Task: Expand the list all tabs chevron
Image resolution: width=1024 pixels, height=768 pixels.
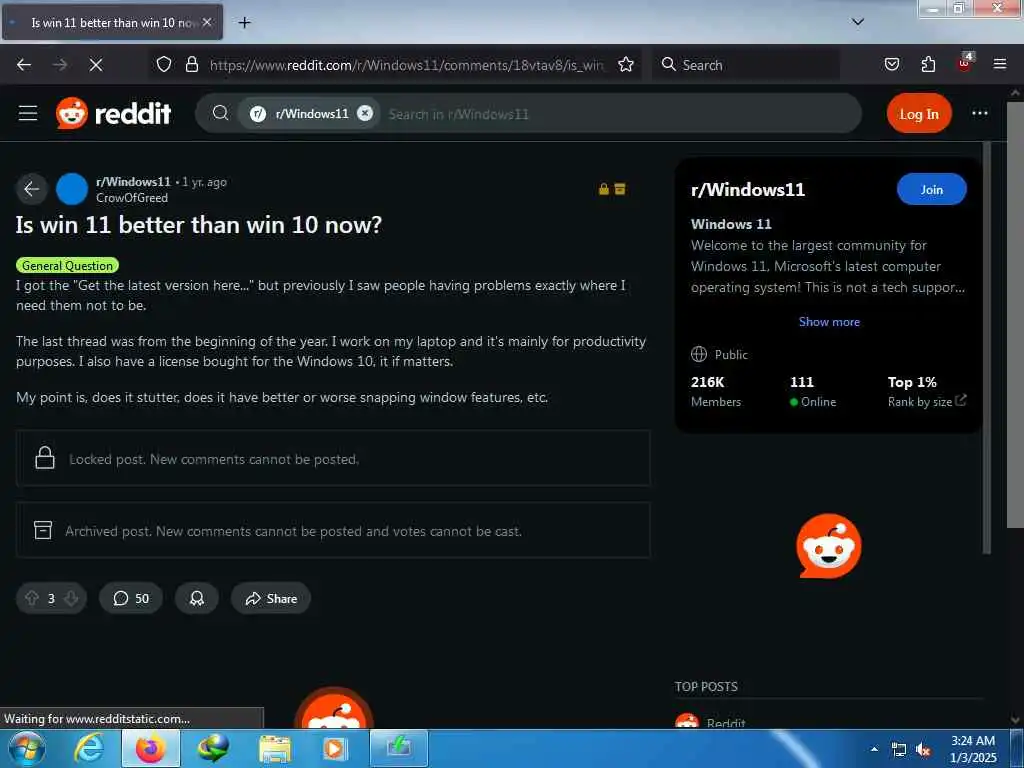Action: click(x=858, y=22)
